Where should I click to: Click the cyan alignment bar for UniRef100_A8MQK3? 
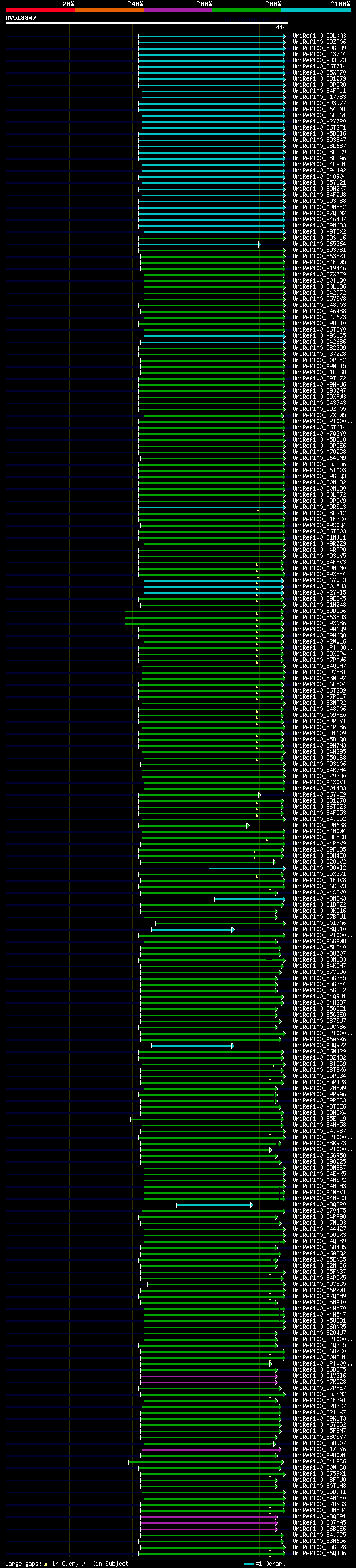click(250, 898)
